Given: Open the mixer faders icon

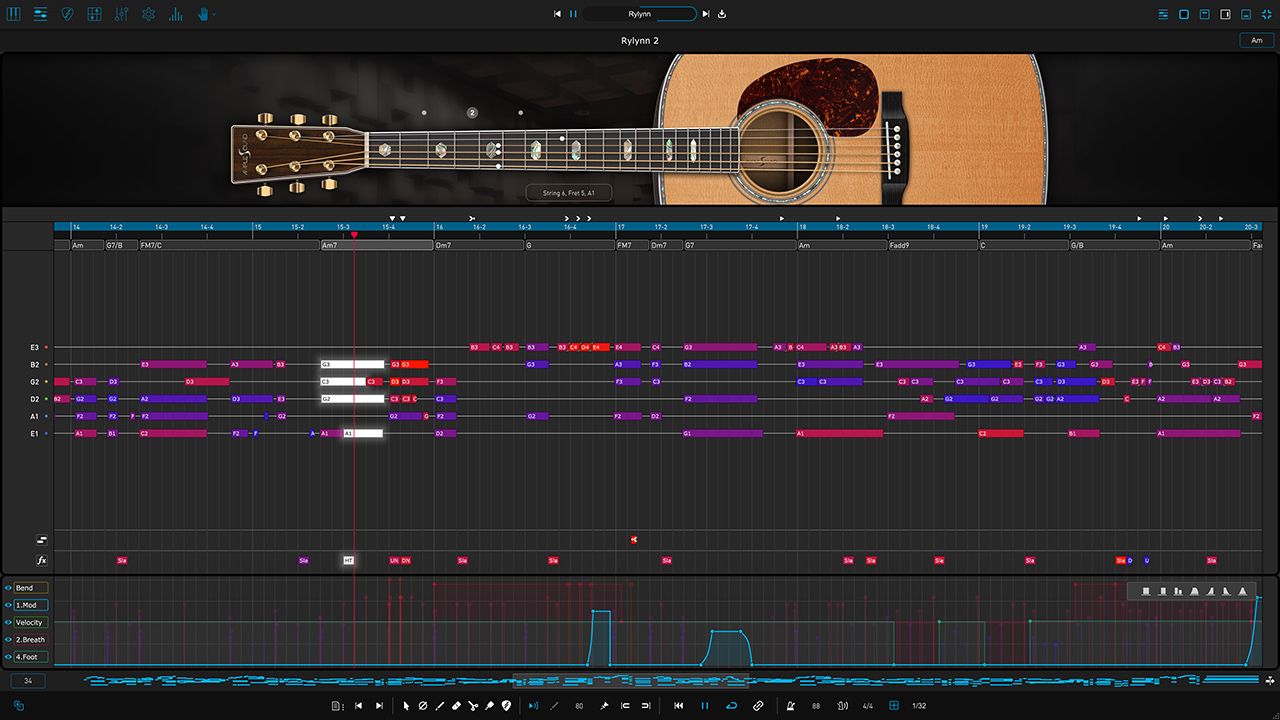Looking at the screenshot, I should (x=121, y=14).
